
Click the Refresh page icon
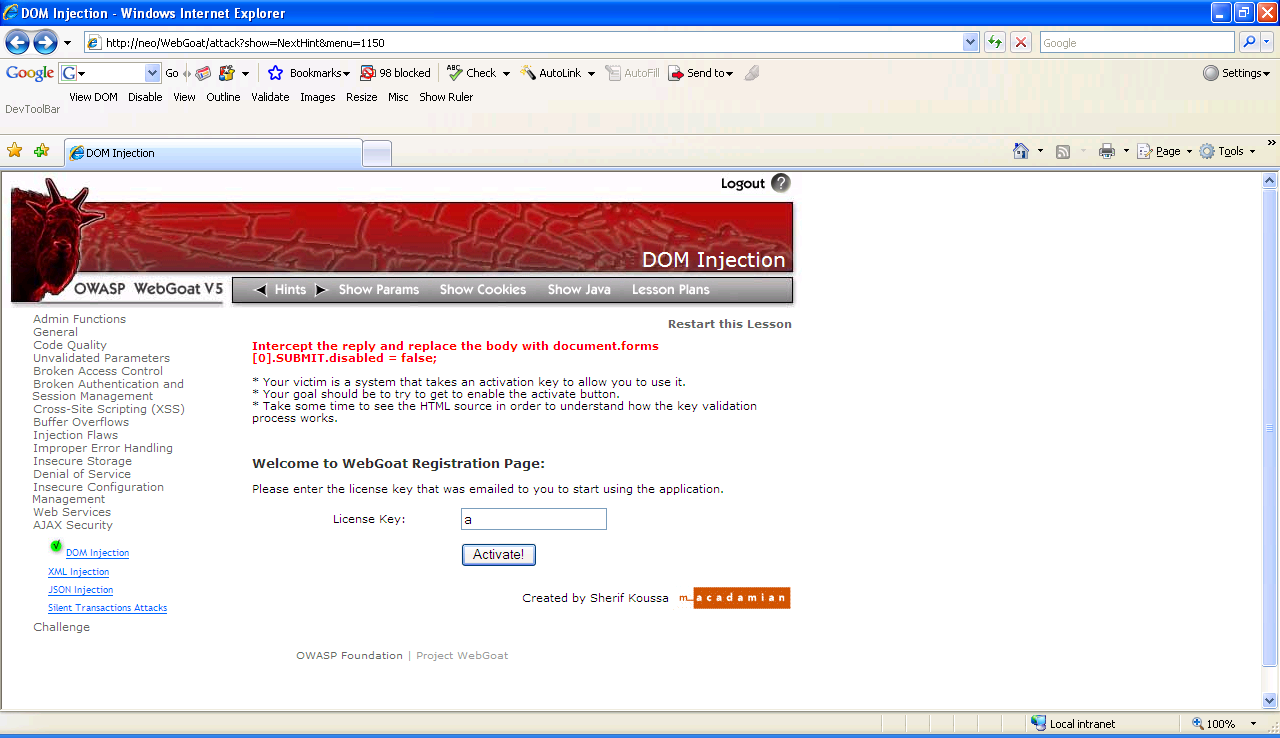995,42
